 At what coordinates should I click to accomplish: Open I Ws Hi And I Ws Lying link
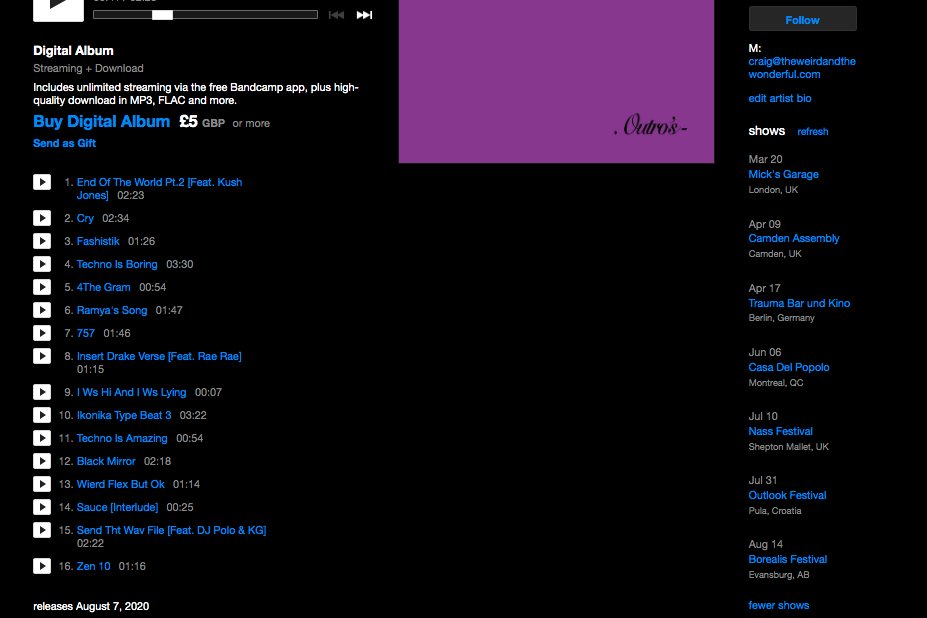coord(131,392)
